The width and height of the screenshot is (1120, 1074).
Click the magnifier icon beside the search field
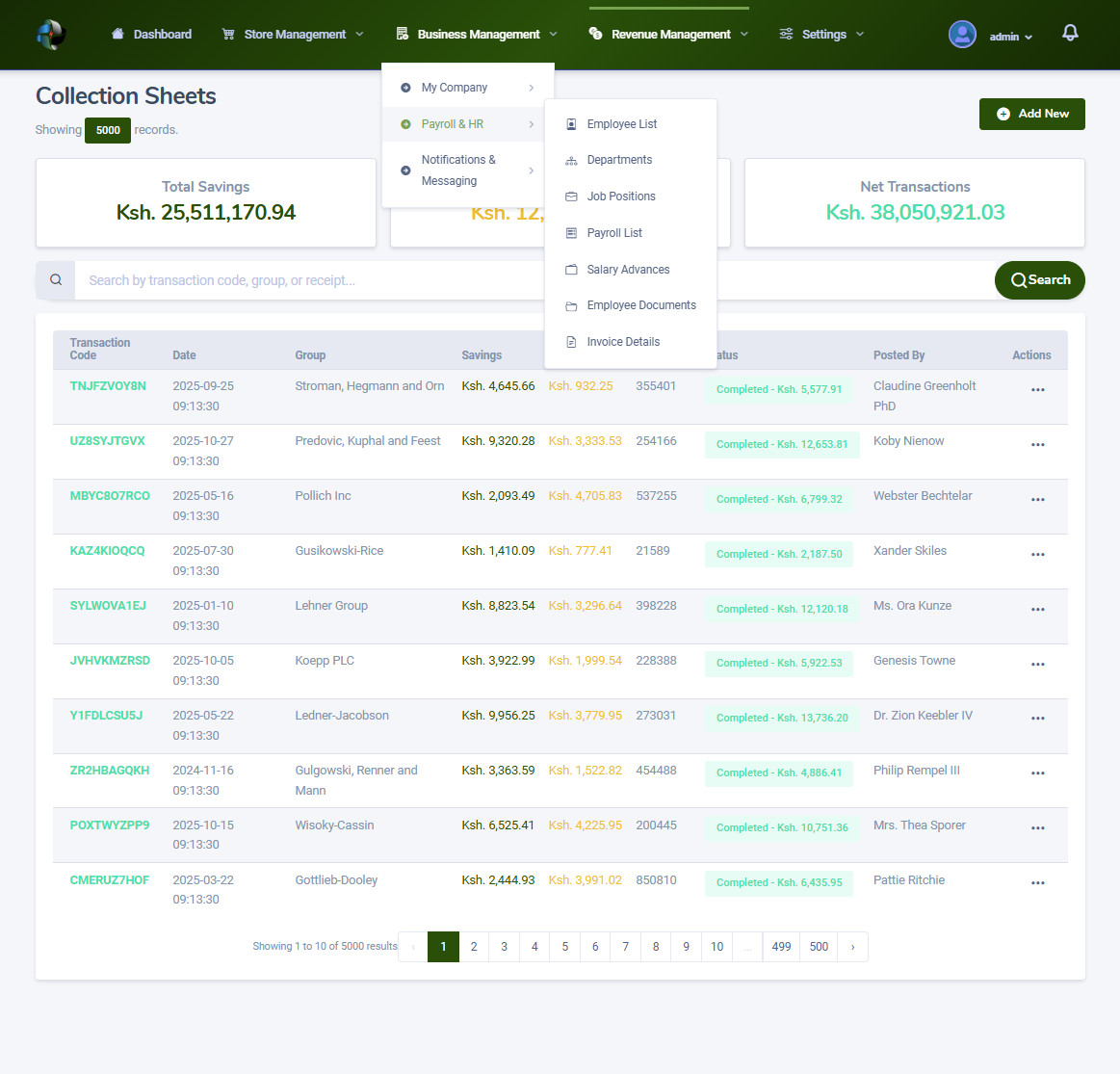click(x=55, y=279)
